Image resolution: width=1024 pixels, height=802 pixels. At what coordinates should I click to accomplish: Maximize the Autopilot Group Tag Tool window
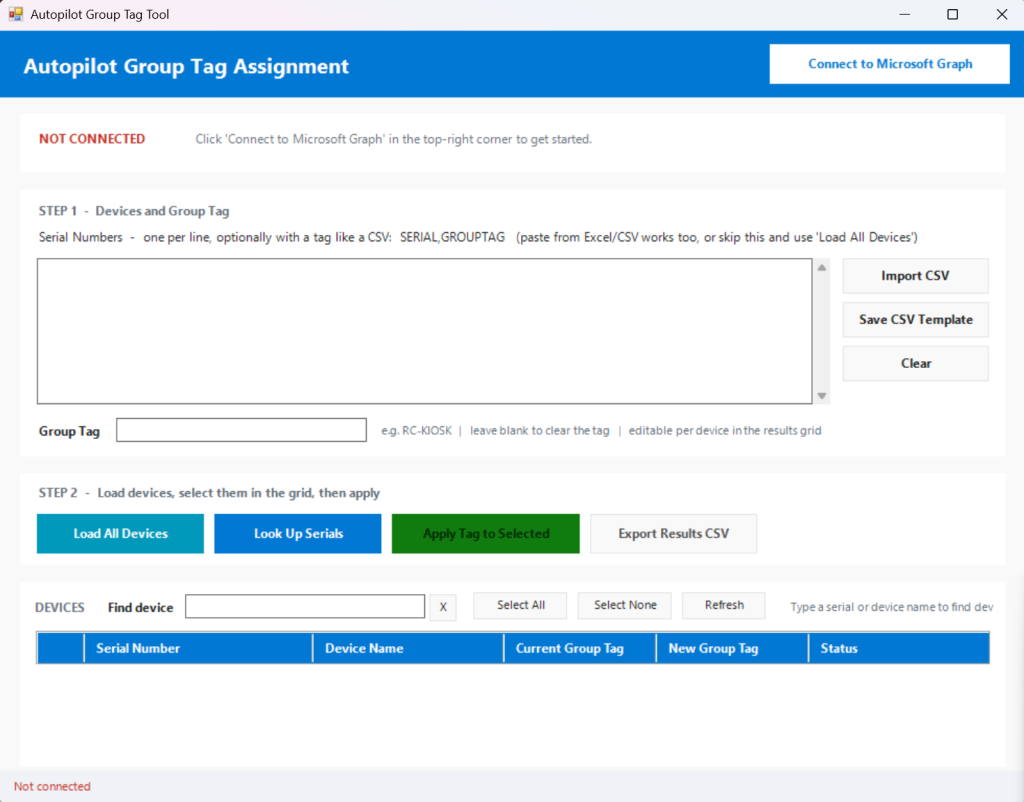pyautogui.click(x=953, y=14)
